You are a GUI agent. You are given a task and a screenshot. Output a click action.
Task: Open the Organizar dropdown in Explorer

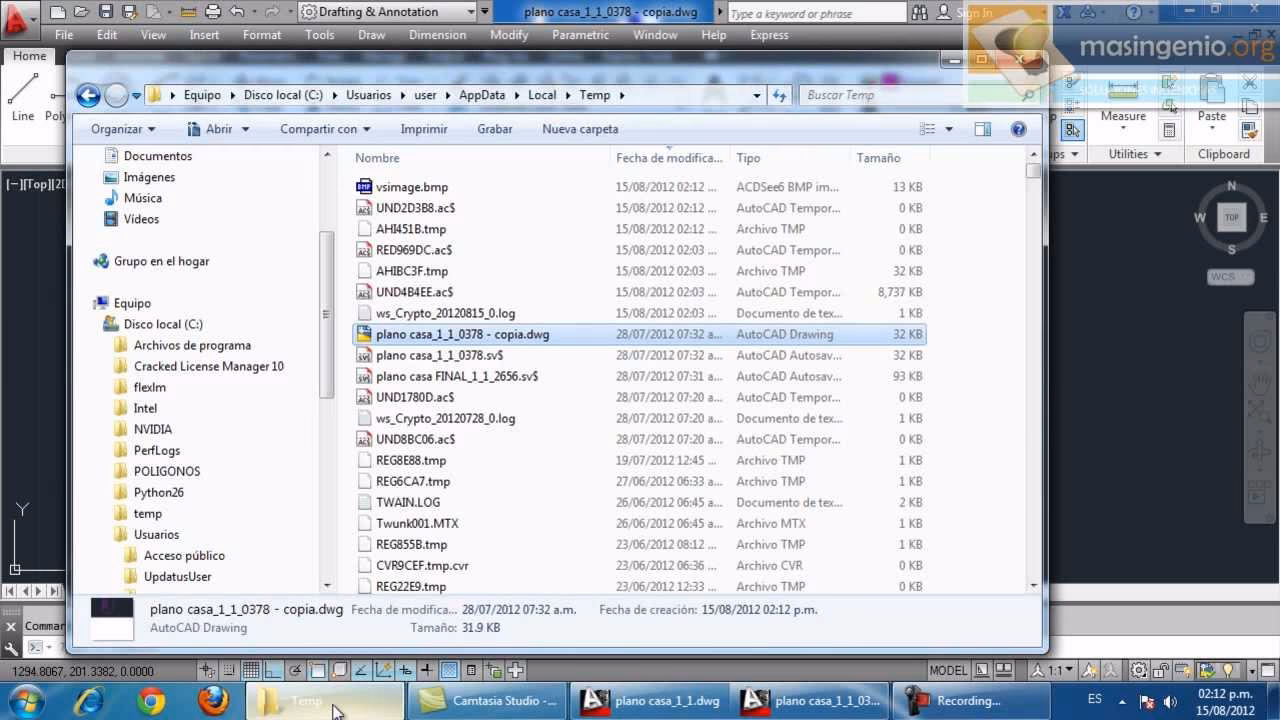coord(121,129)
